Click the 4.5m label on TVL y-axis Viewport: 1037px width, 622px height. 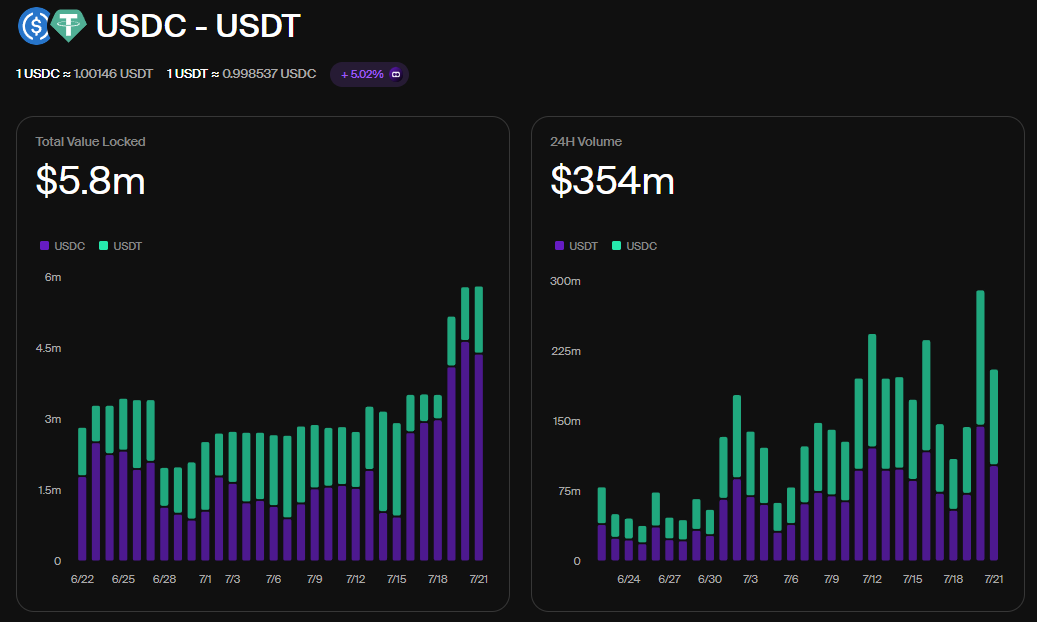point(48,348)
